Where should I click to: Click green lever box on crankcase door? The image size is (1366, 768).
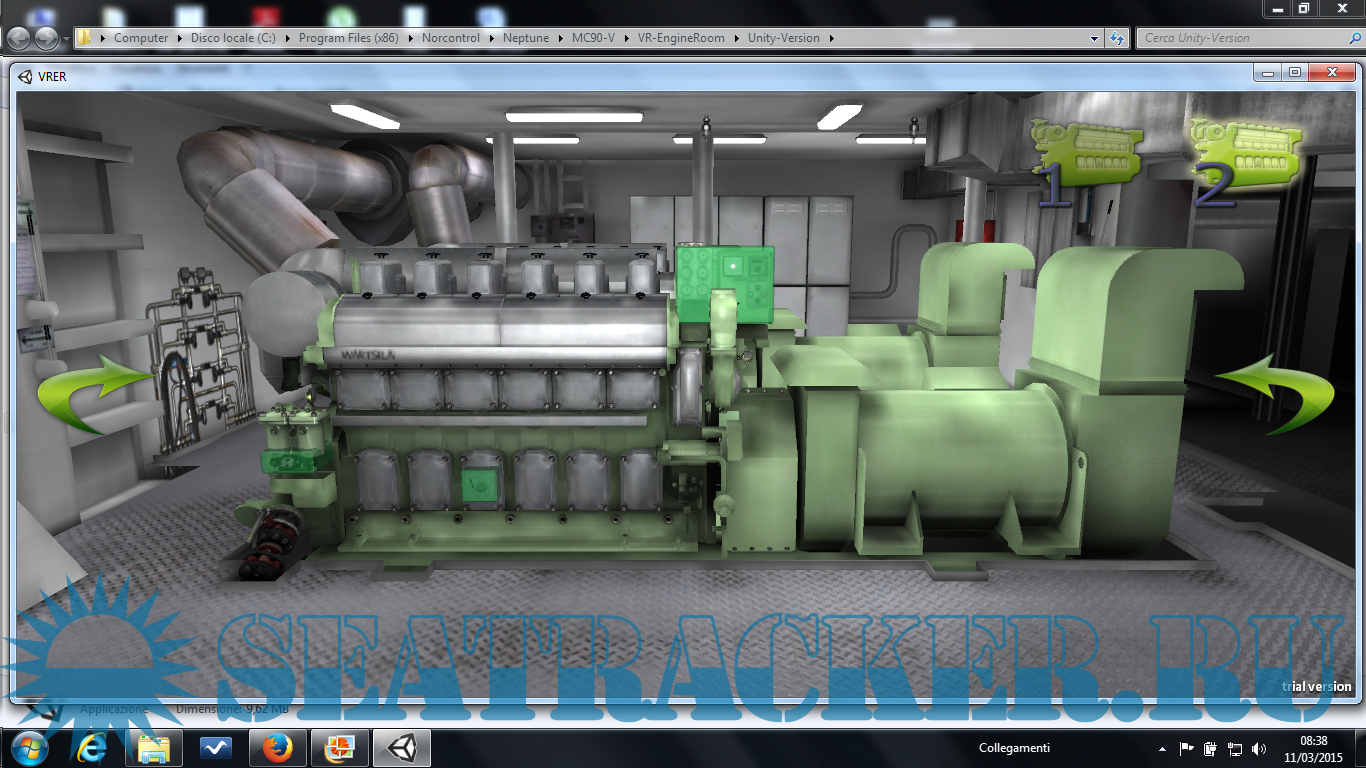(480, 485)
